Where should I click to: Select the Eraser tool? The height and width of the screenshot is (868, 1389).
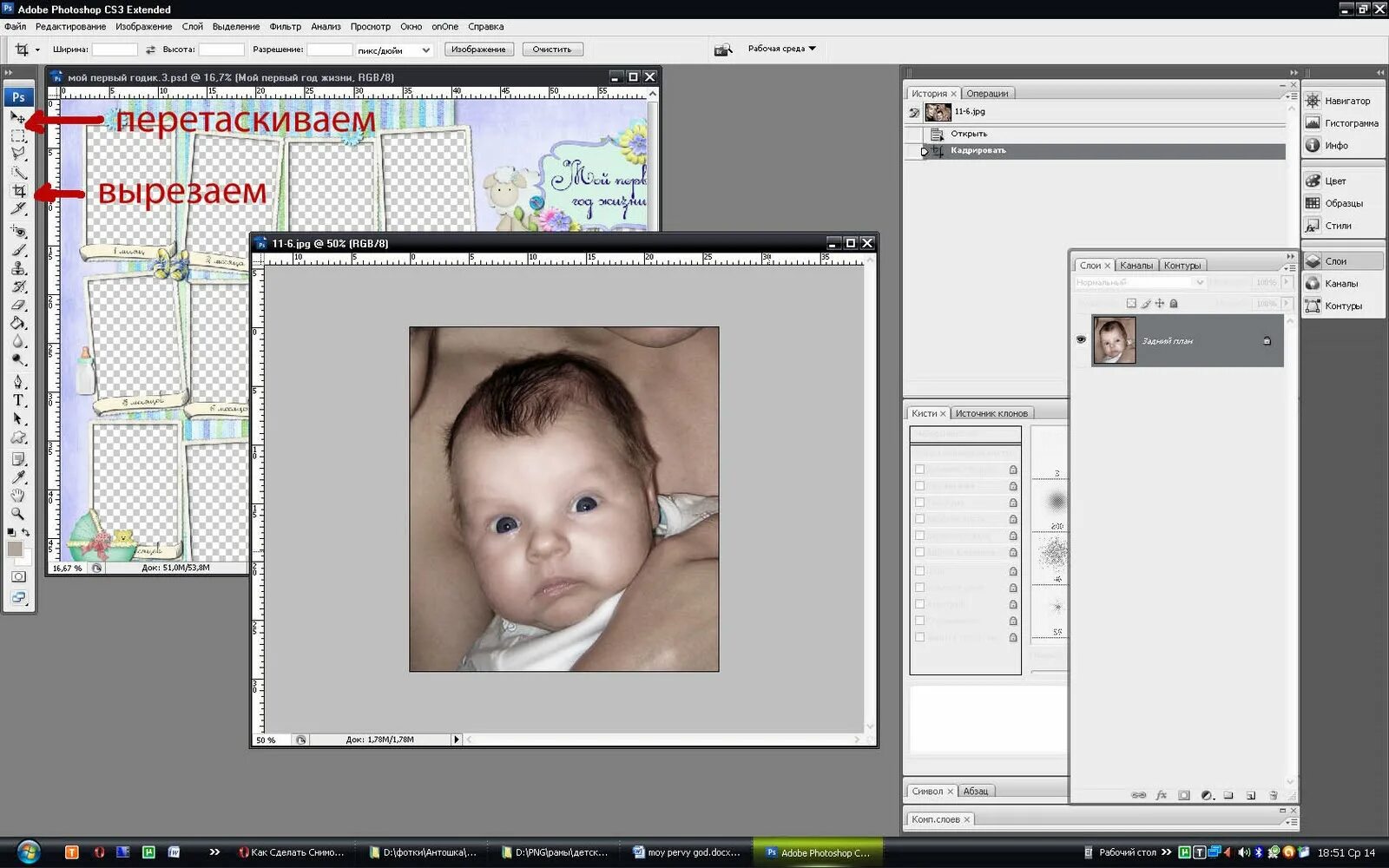17,305
